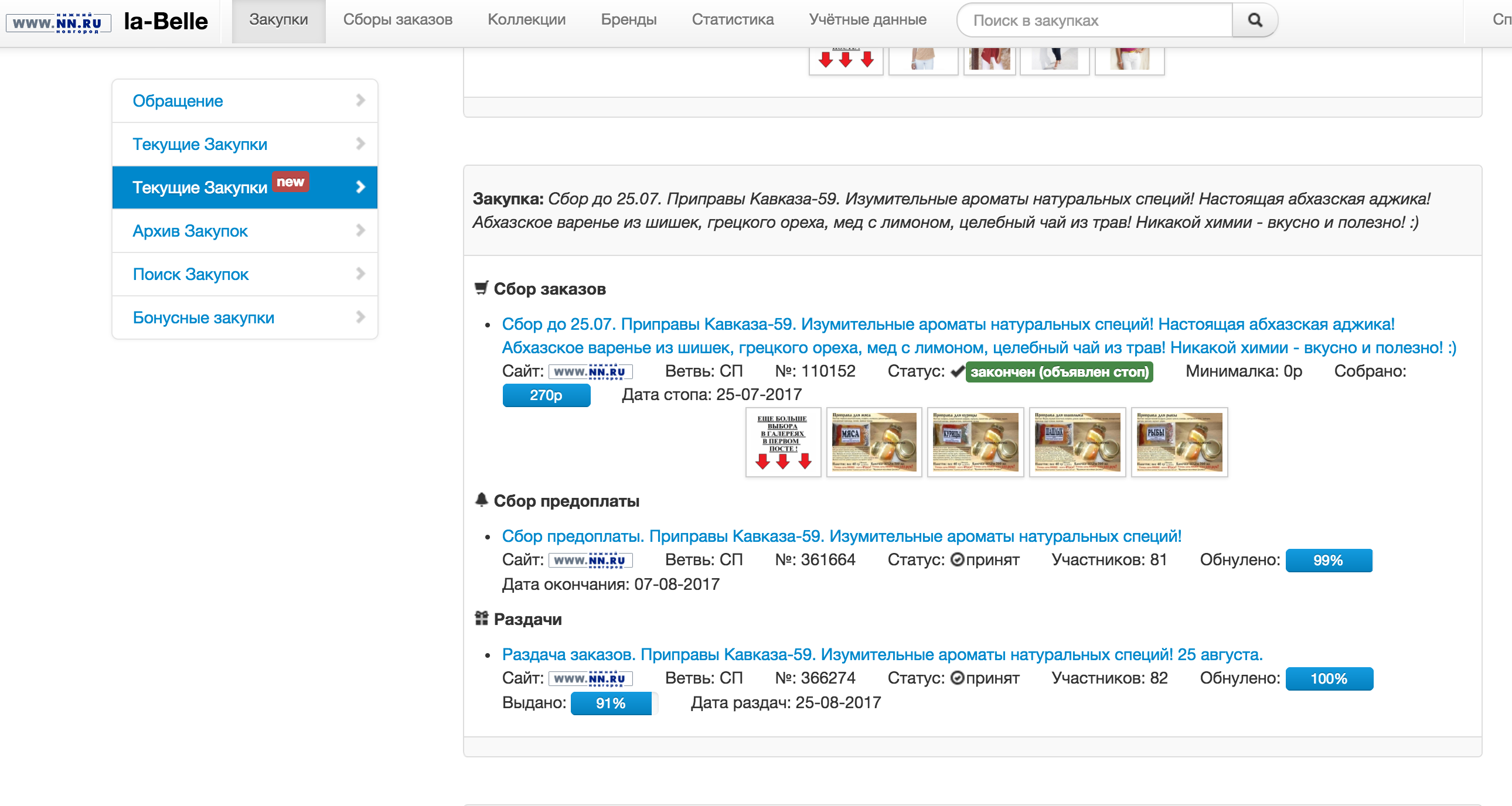1512x806 pixels.
Task: Click the shopping cart icon by Сбор заказов
Action: coord(481,288)
